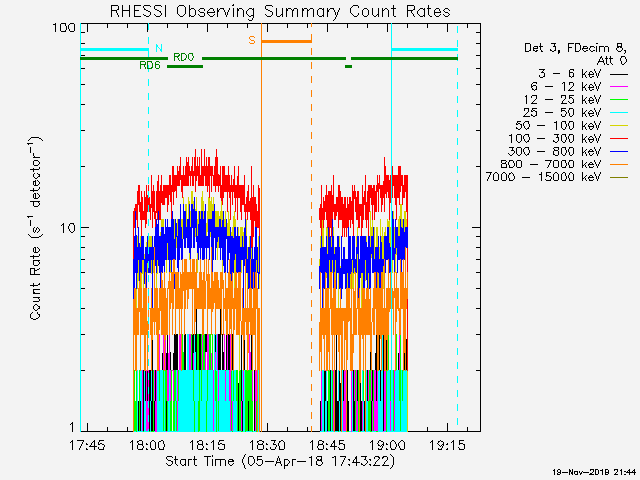Click the orange horizontal SAA interval bar
The width and height of the screenshot is (640, 480).
point(287,41)
